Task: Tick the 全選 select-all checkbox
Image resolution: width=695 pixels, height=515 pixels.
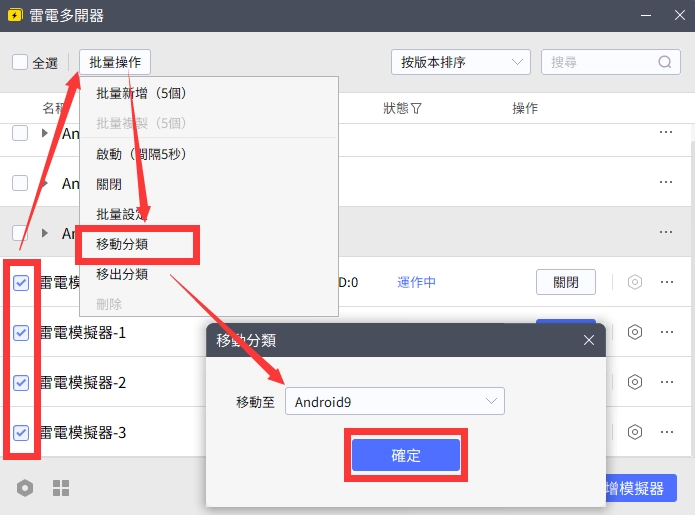Action: pos(20,62)
